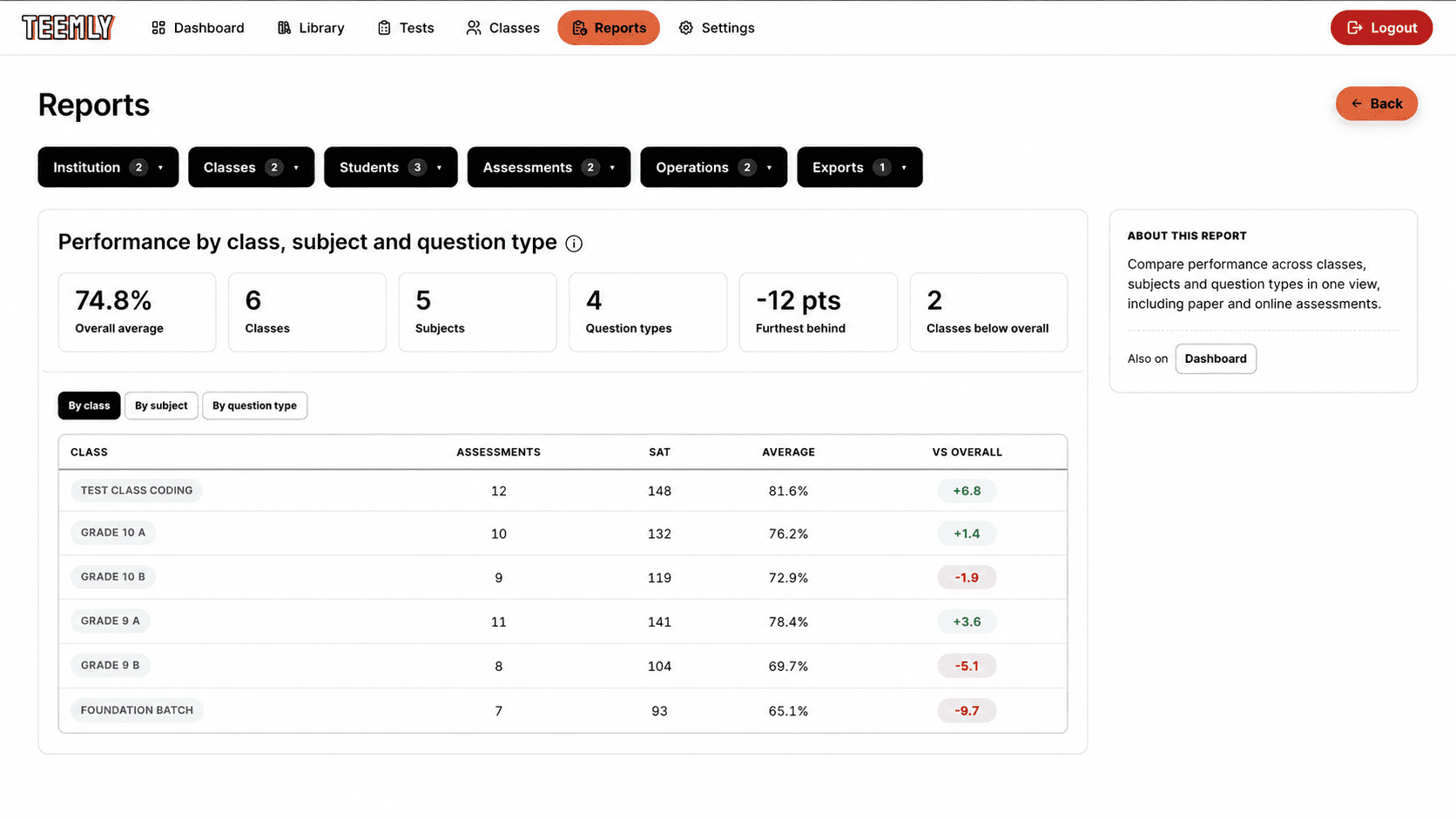Click the Reports icon in navbar

pos(579,28)
